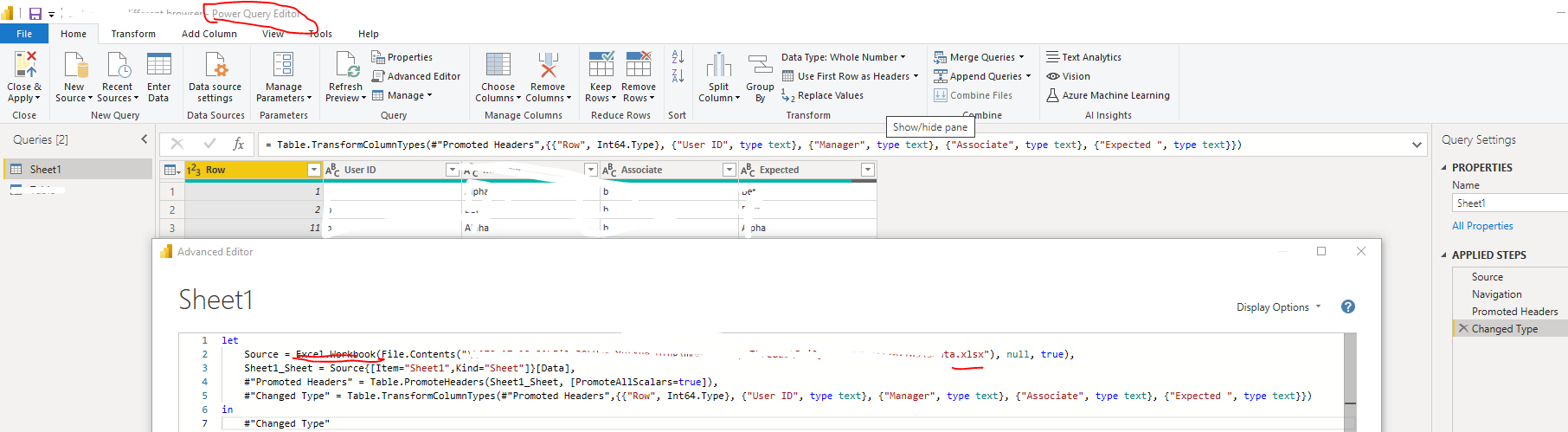The height and width of the screenshot is (432, 1568).
Task: Delete the Changed Type step
Action: [x=1463, y=328]
